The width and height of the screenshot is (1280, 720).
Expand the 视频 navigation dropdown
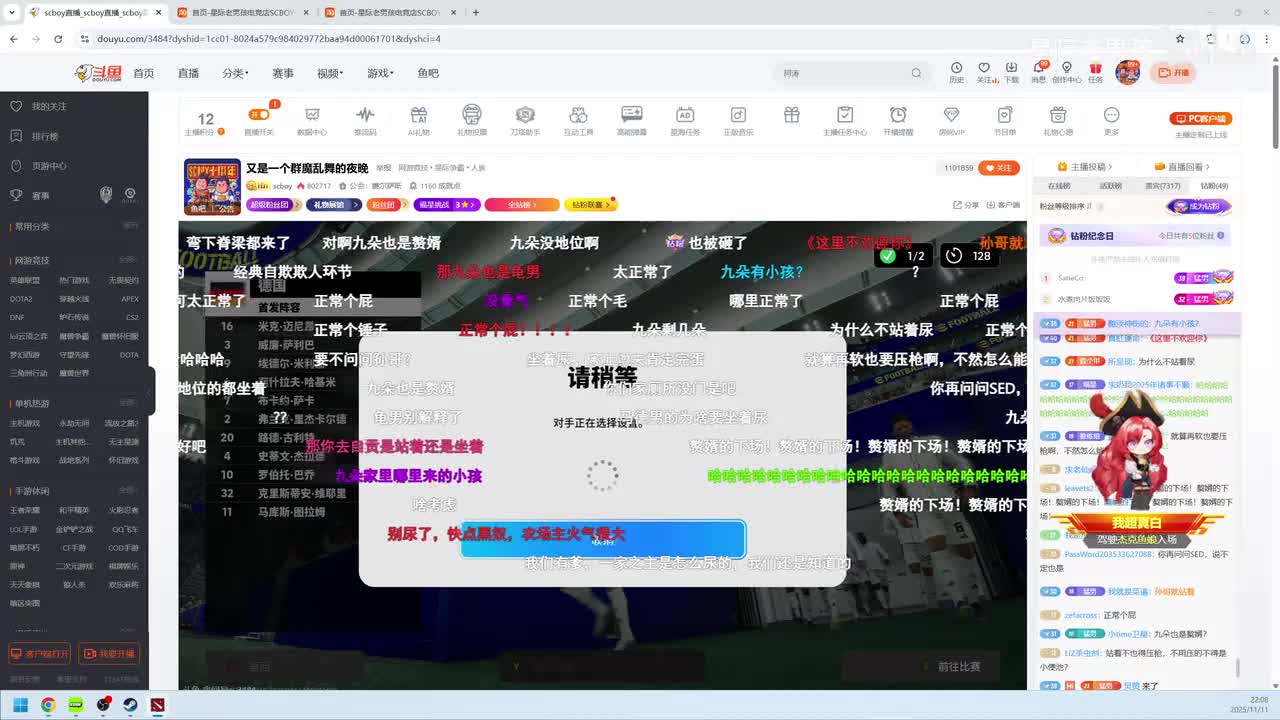tap(330, 73)
